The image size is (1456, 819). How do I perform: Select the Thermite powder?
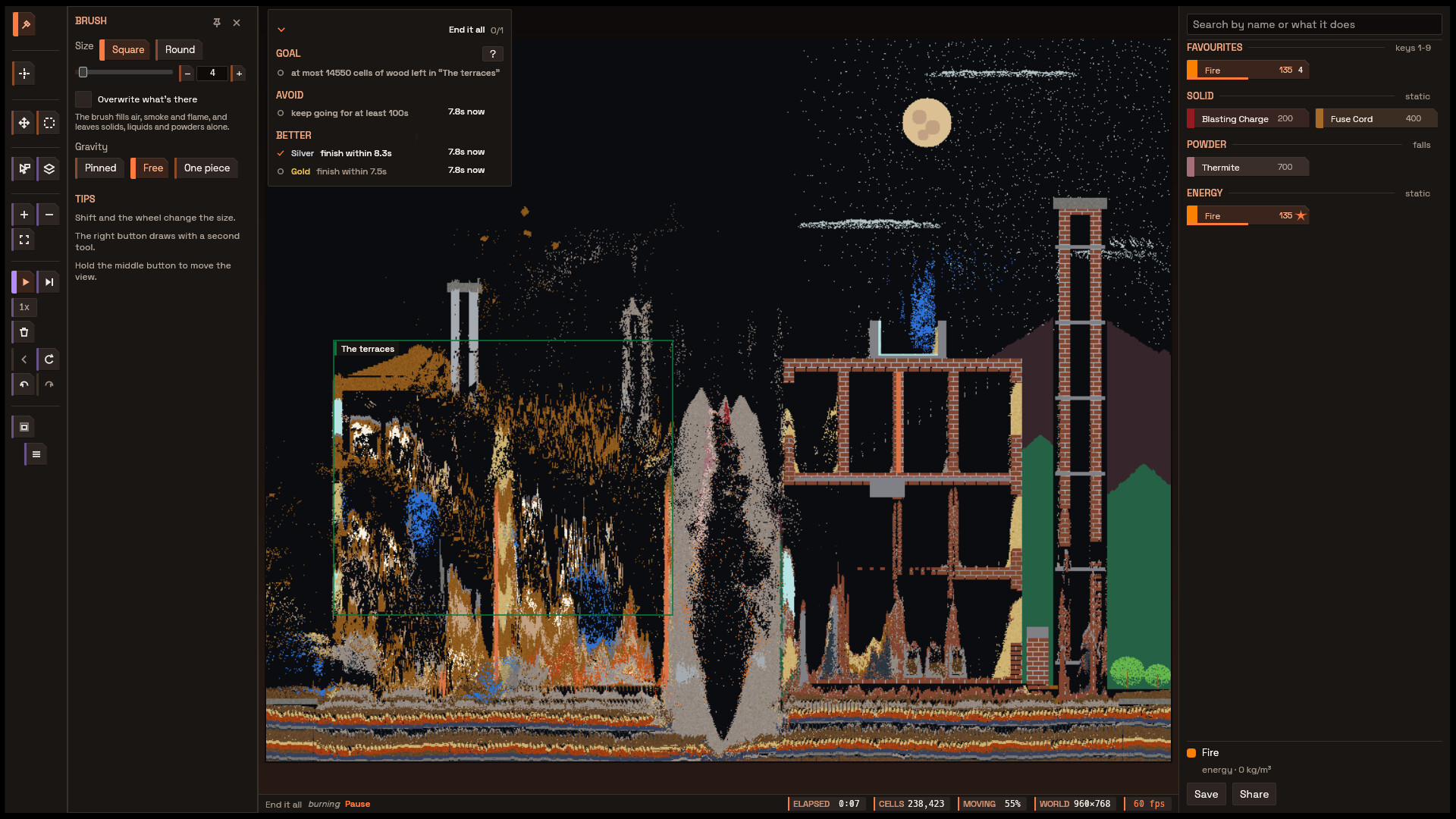click(x=1247, y=167)
